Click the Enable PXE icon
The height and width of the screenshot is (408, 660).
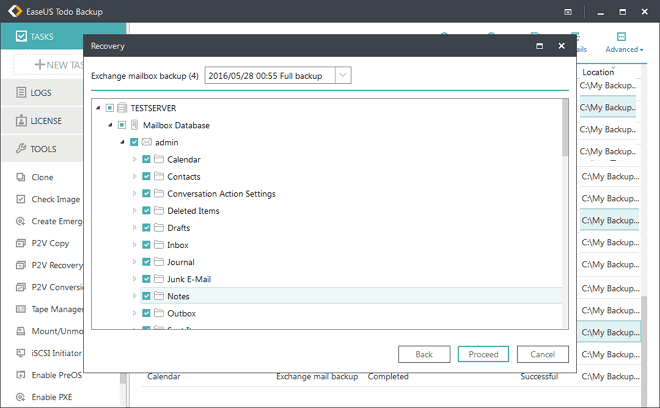click(x=21, y=397)
